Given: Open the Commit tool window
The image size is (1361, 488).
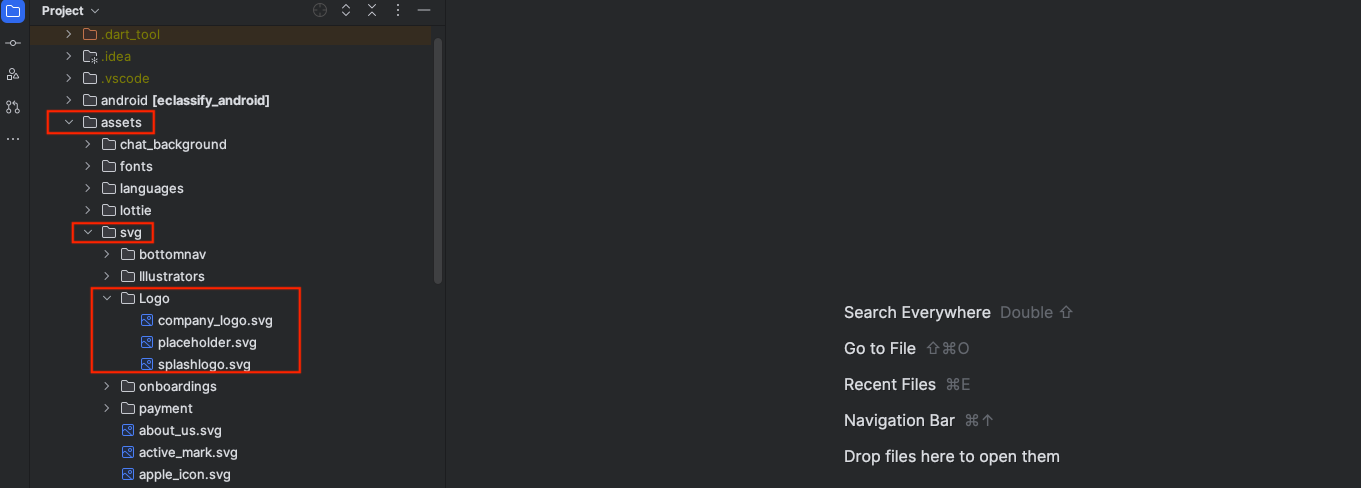Looking at the screenshot, I should point(13,43).
